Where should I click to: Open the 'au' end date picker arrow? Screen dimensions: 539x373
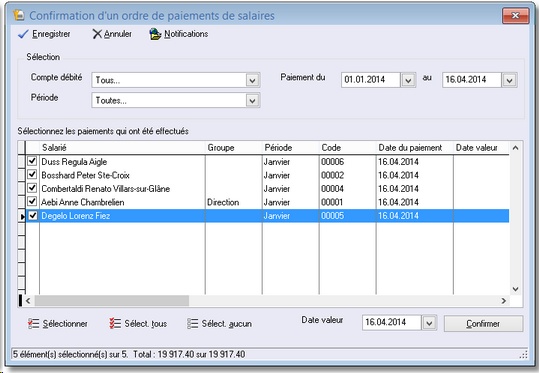click(509, 80)
